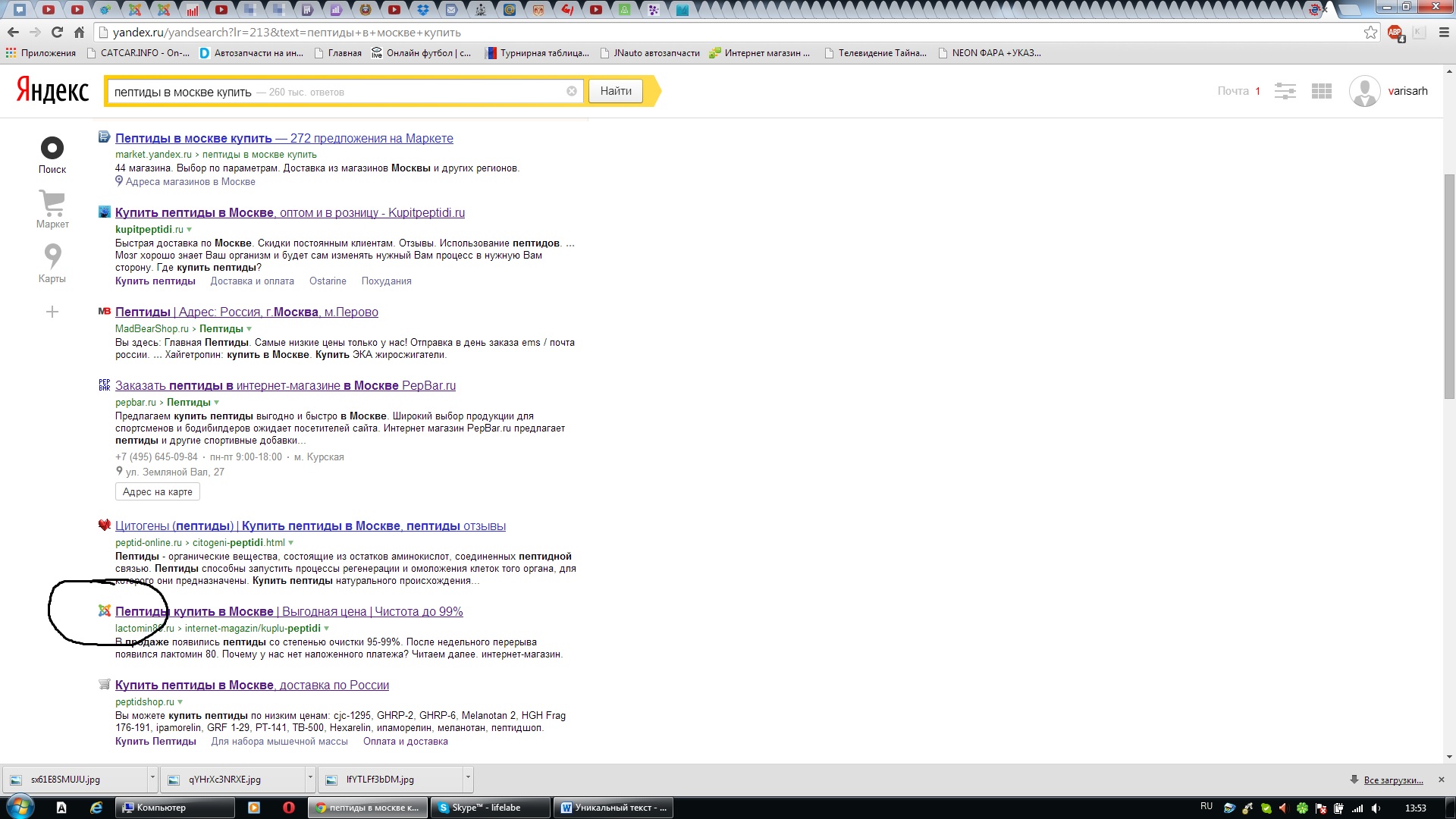The width and height of the screenshot is (1456, 819).
Task: Click the browser address bar URL
Action: [x=287, y=33]
